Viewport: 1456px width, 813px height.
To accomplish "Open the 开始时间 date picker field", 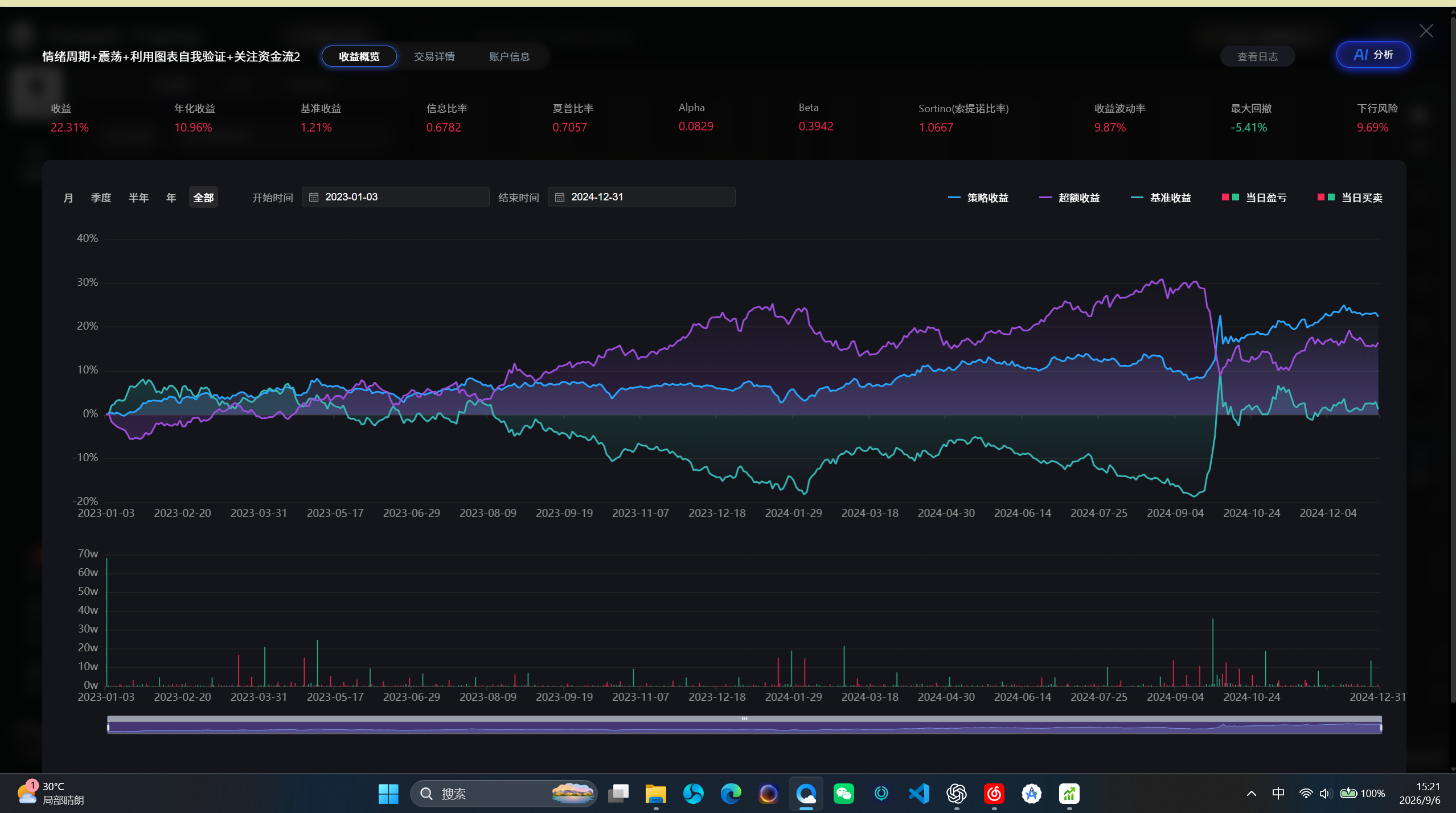I will coord(395,197).
